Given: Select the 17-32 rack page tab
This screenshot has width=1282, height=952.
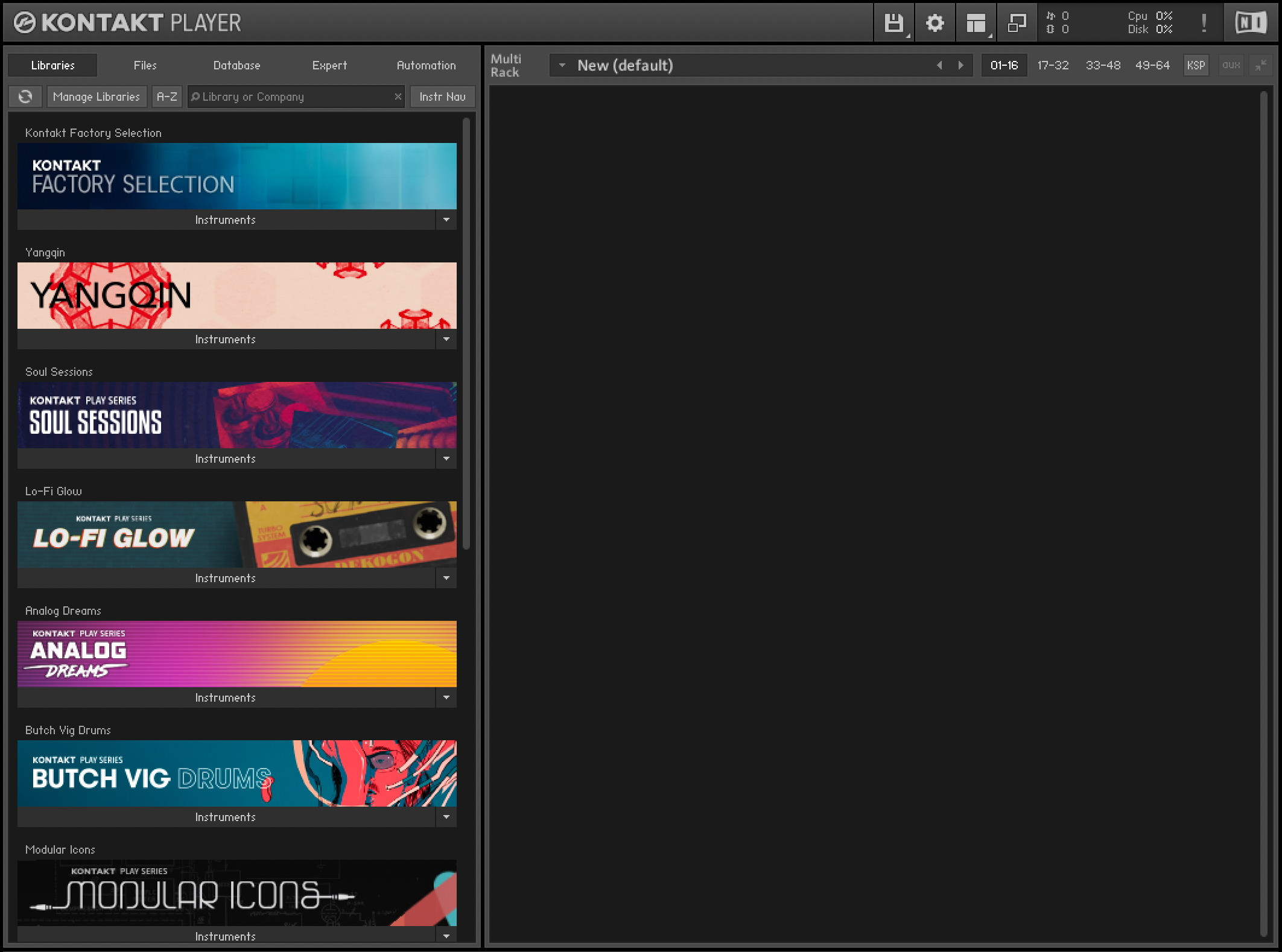Looking at the screenshot, I should (x=1053, y=65).
